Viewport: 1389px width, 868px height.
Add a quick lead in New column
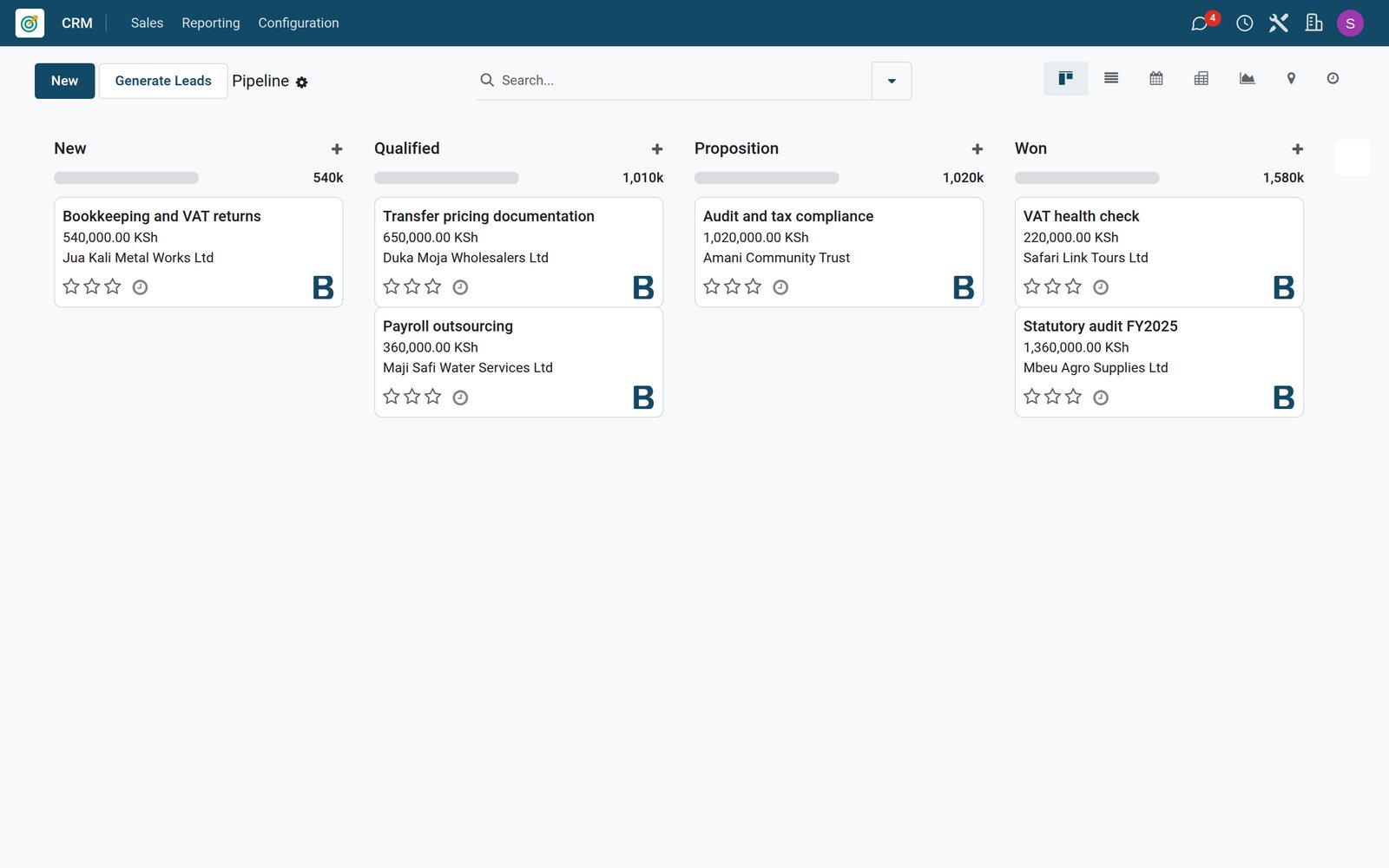coord(337,149)
